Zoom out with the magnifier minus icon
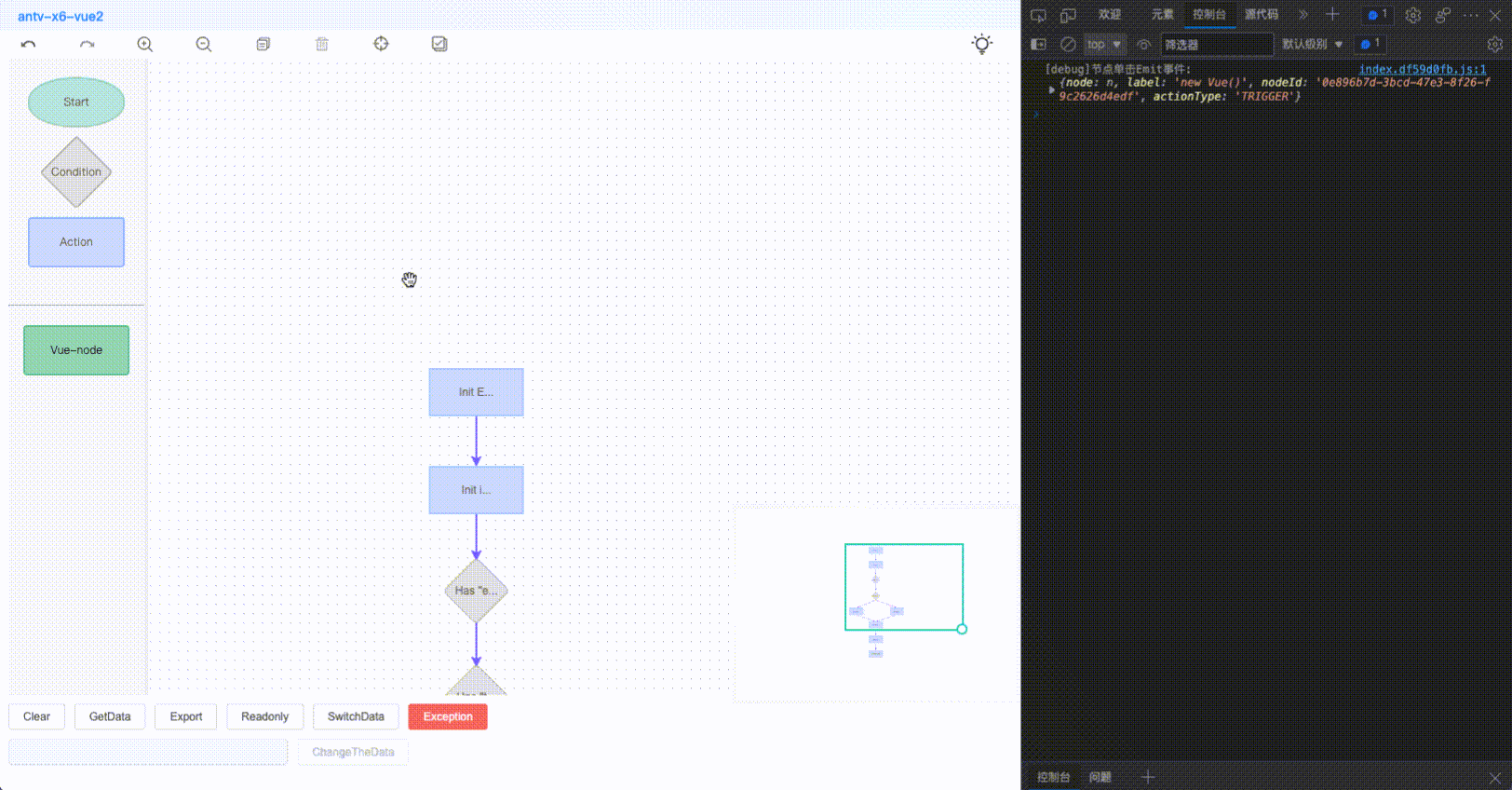Viewport: 1512px width, 790px height. tap(204, 44)
